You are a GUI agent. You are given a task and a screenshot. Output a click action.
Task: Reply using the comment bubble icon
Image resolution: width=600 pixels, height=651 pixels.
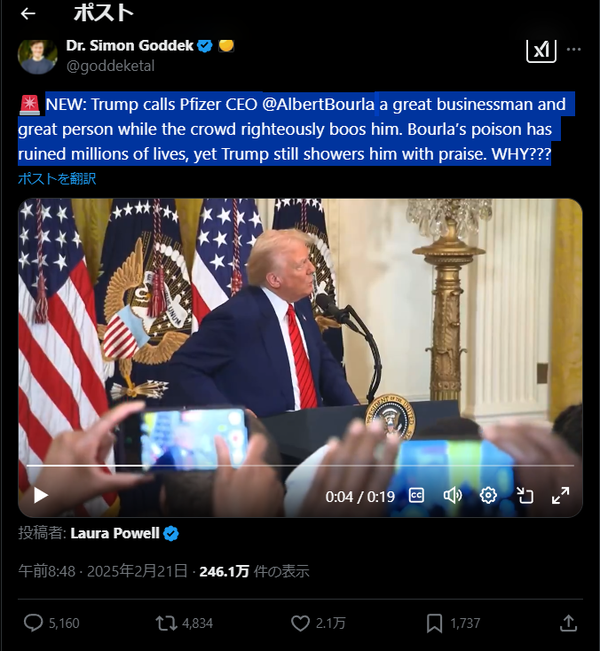point(33,623)
